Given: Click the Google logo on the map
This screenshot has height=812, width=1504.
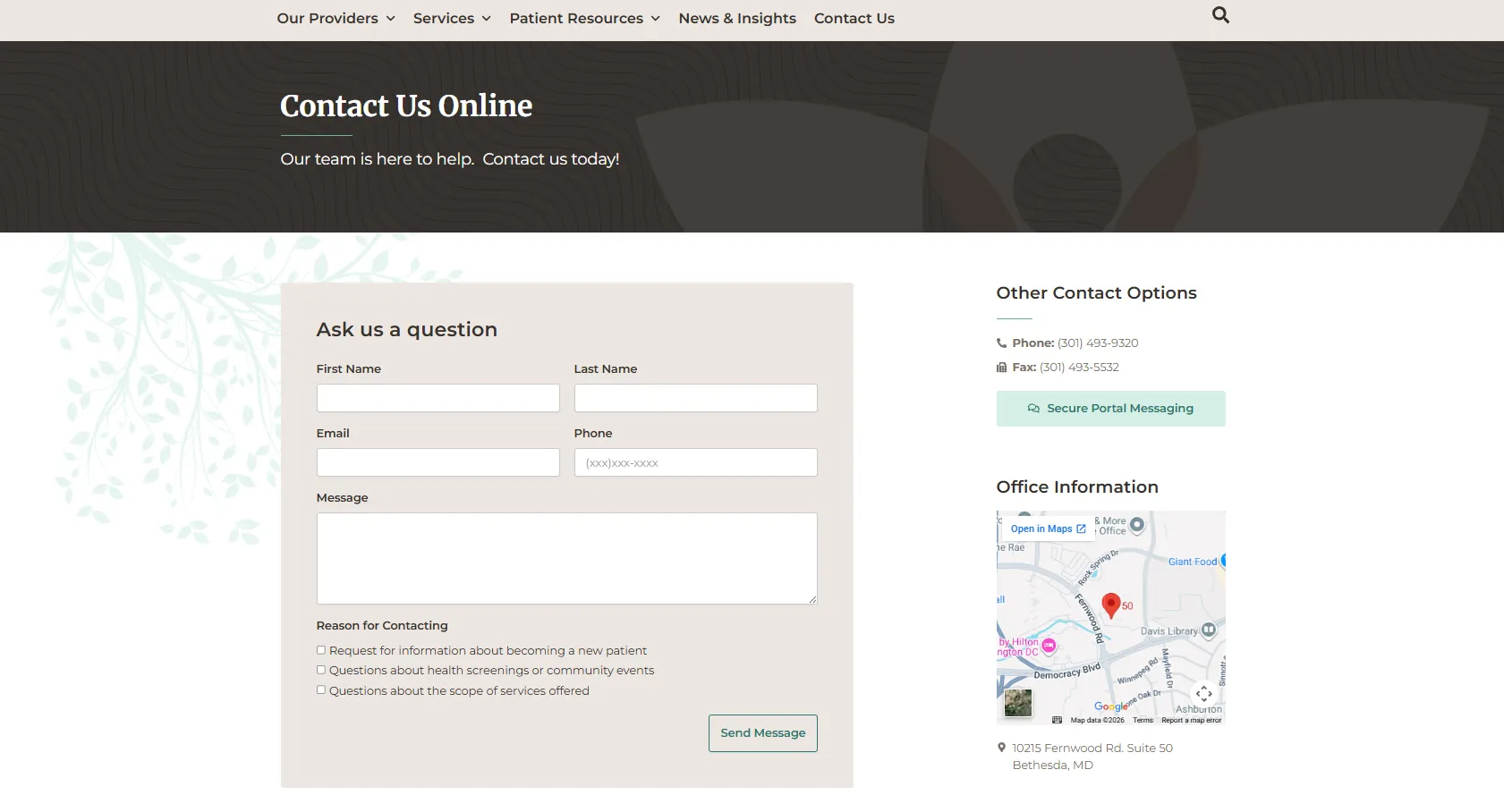Looking at the screenshot, I should point(1110,706).
